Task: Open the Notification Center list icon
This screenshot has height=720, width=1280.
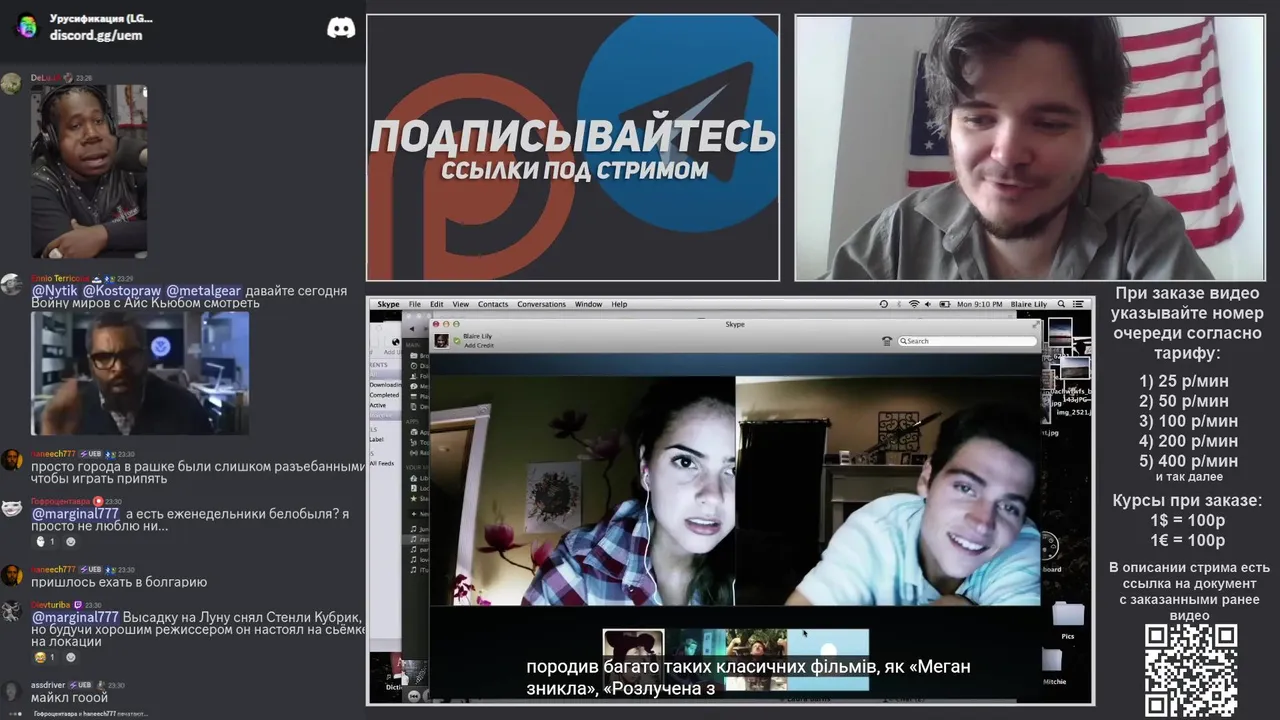Action: click(1078, 304)
